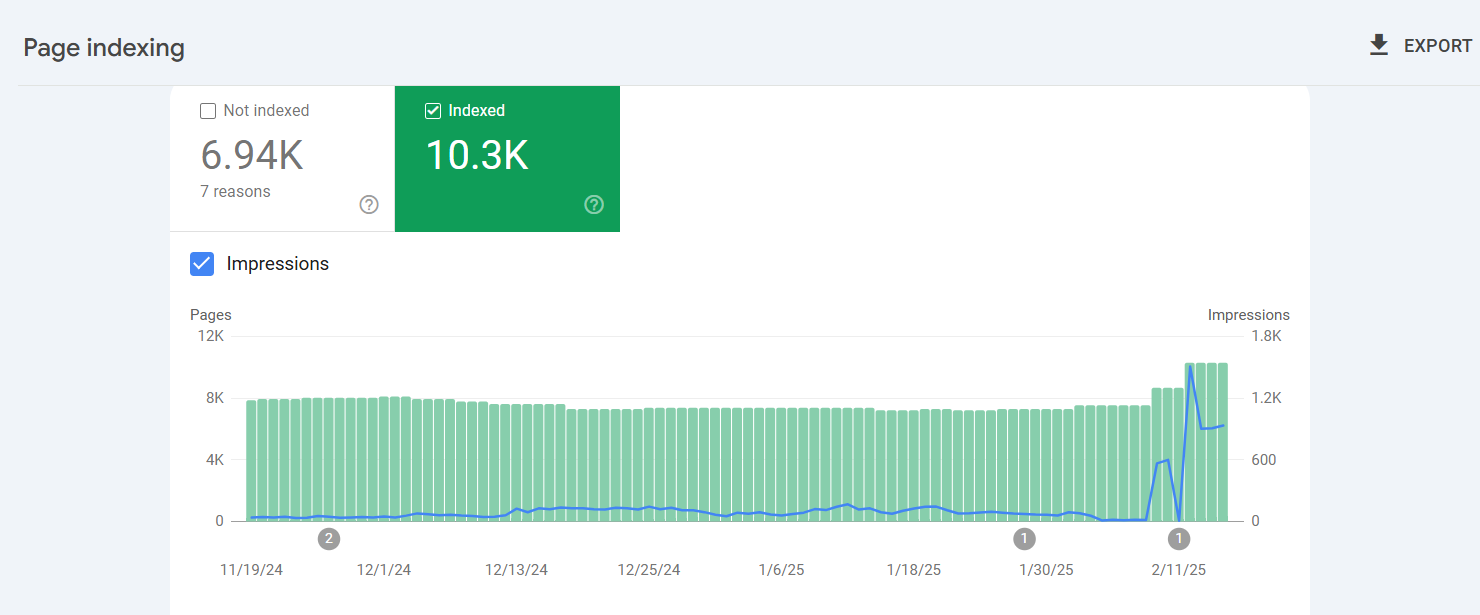1480x615 pixels.
Task: Open help icon in green Indexed card
Action: click(x=594, y=205)
